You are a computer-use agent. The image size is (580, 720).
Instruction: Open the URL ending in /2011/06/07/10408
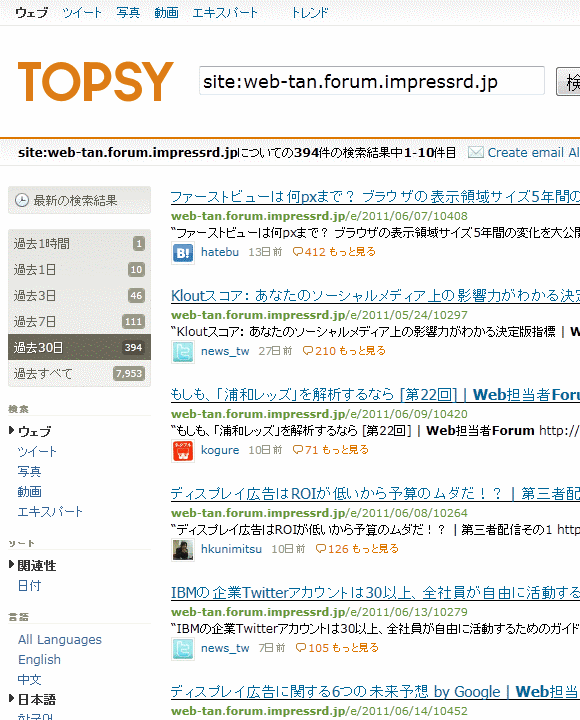coord(319,216)
